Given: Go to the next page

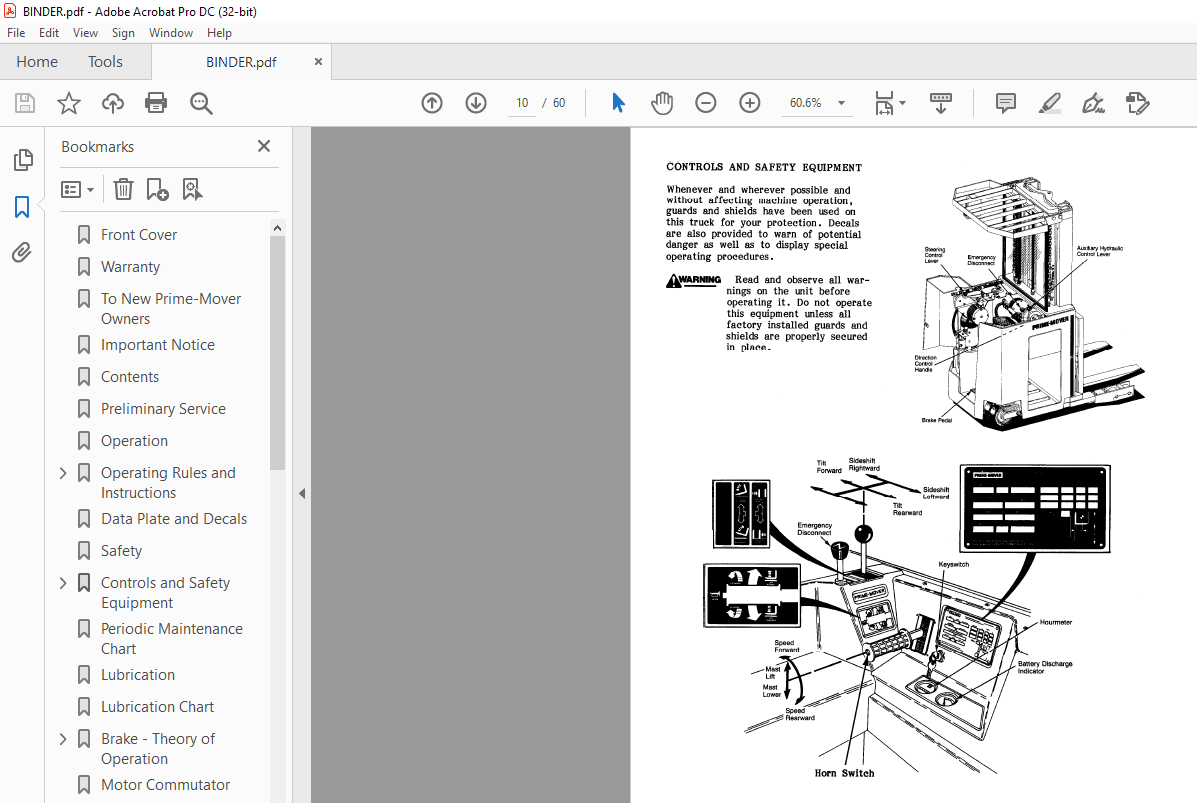Looking at the screenshot, I should [475, 102].
